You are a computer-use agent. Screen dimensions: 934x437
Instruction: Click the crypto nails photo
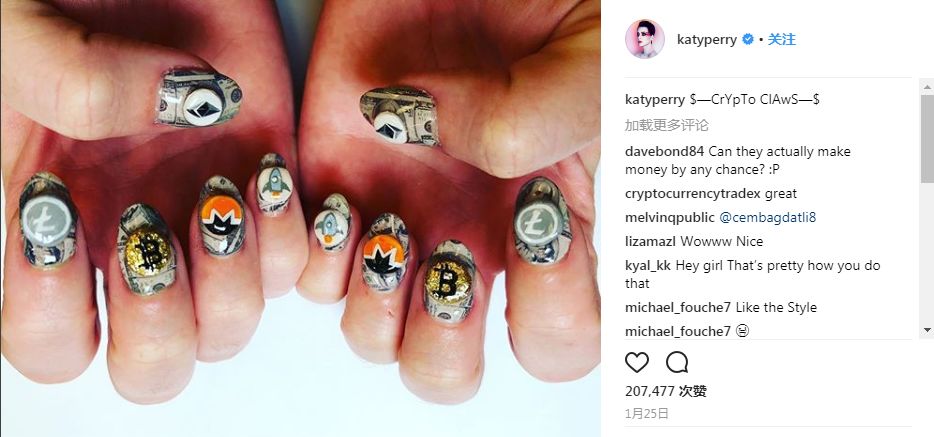[x=300, y=218]
